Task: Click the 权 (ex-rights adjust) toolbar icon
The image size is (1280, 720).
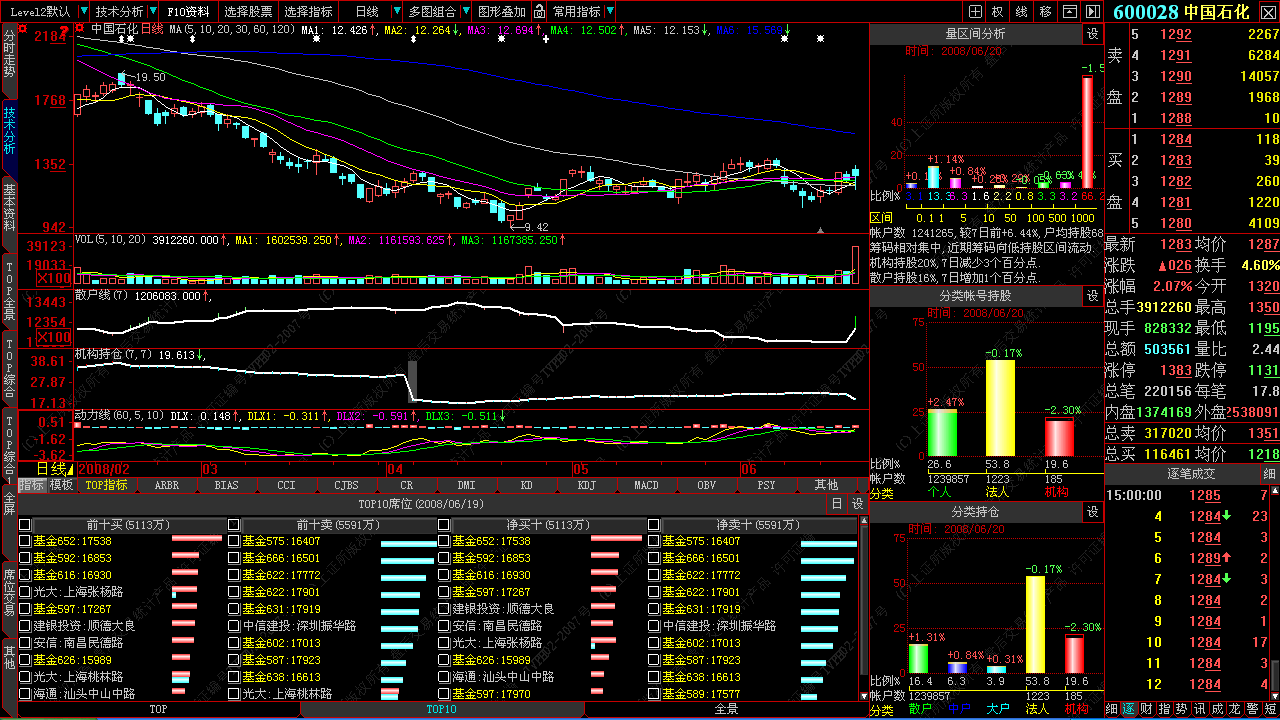Action: (997, 12)
